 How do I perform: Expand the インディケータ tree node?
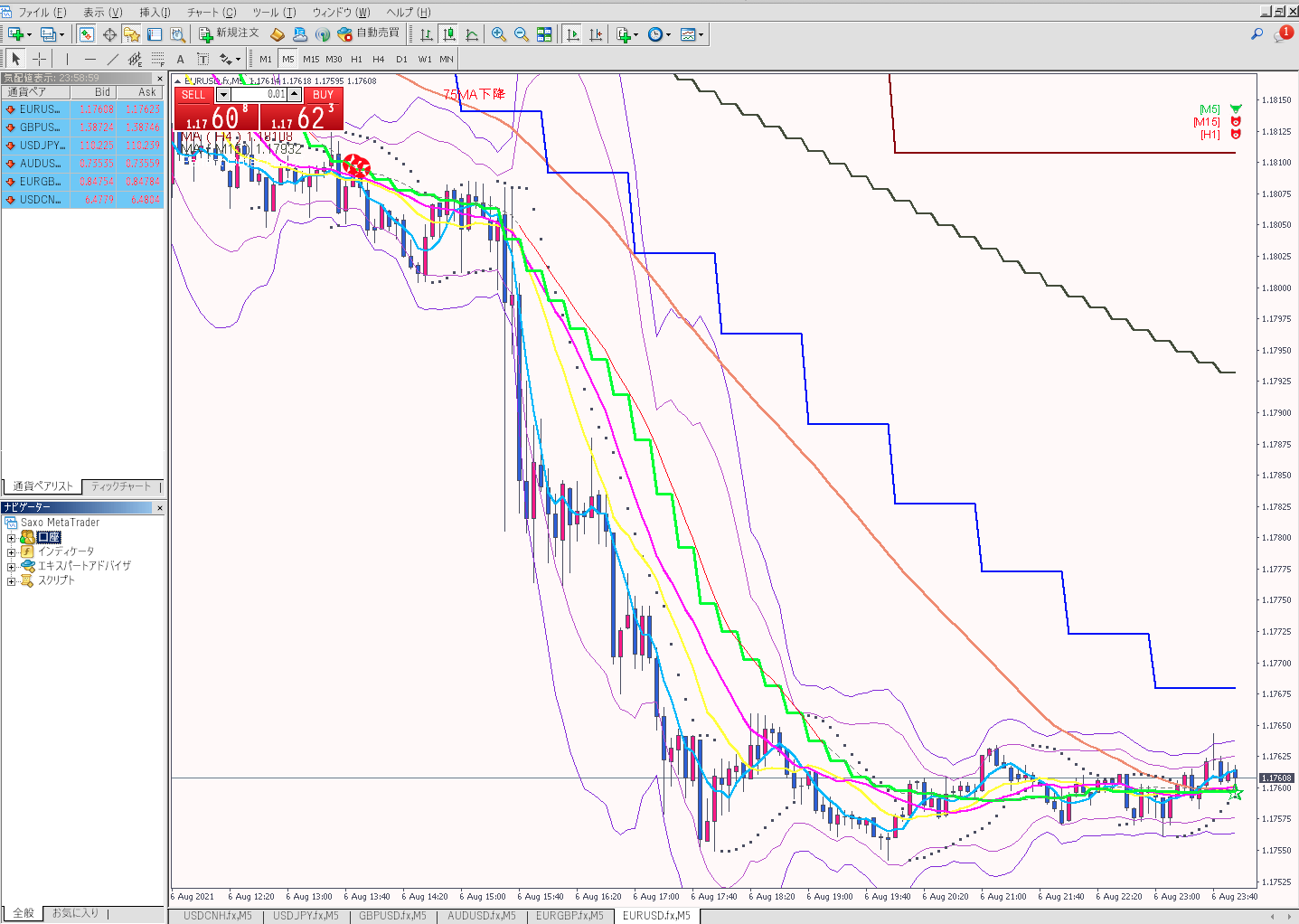(11, 552)
